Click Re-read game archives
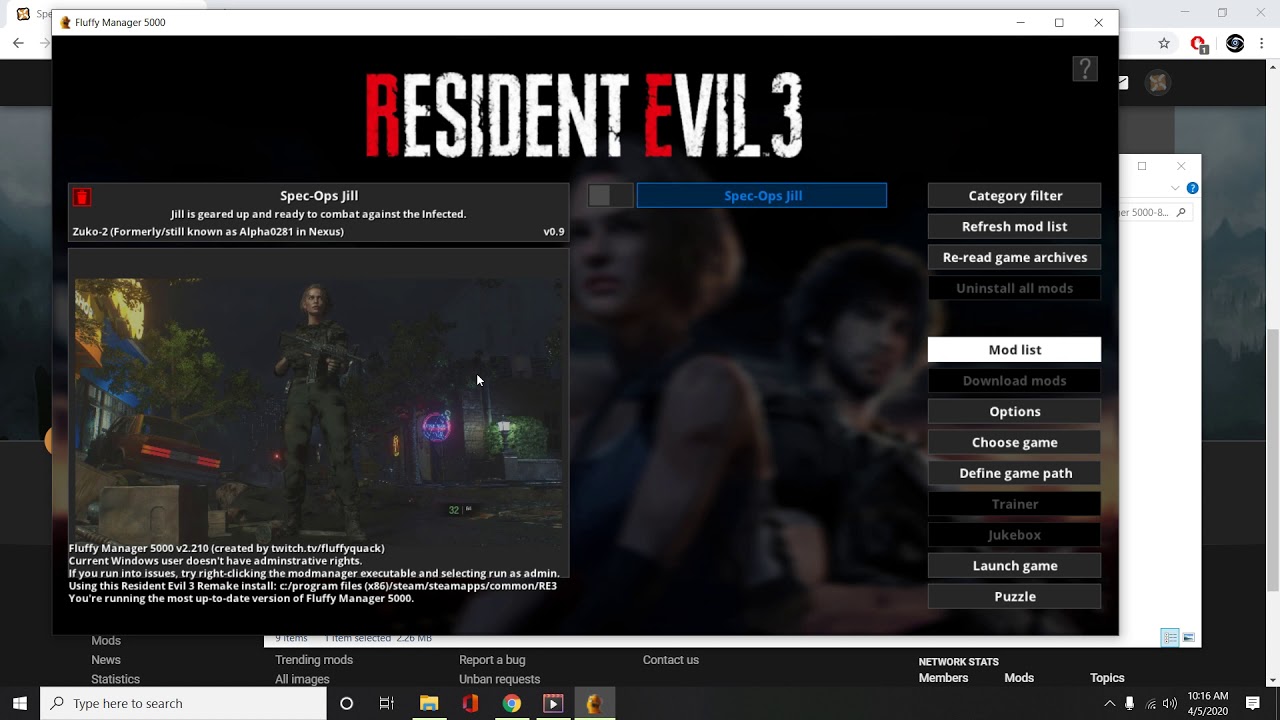This screenshot has width=1280, height=720. 1014,257
